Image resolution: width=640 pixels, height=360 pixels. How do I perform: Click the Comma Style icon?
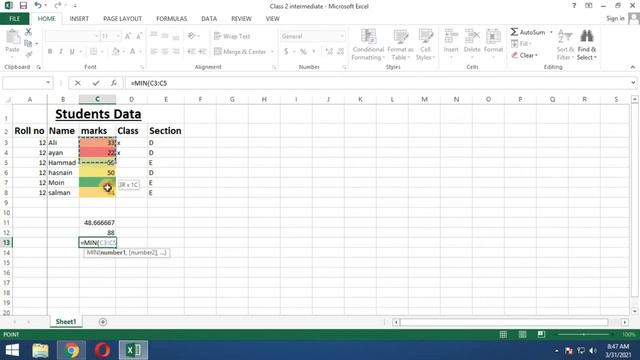click(314, 51)
